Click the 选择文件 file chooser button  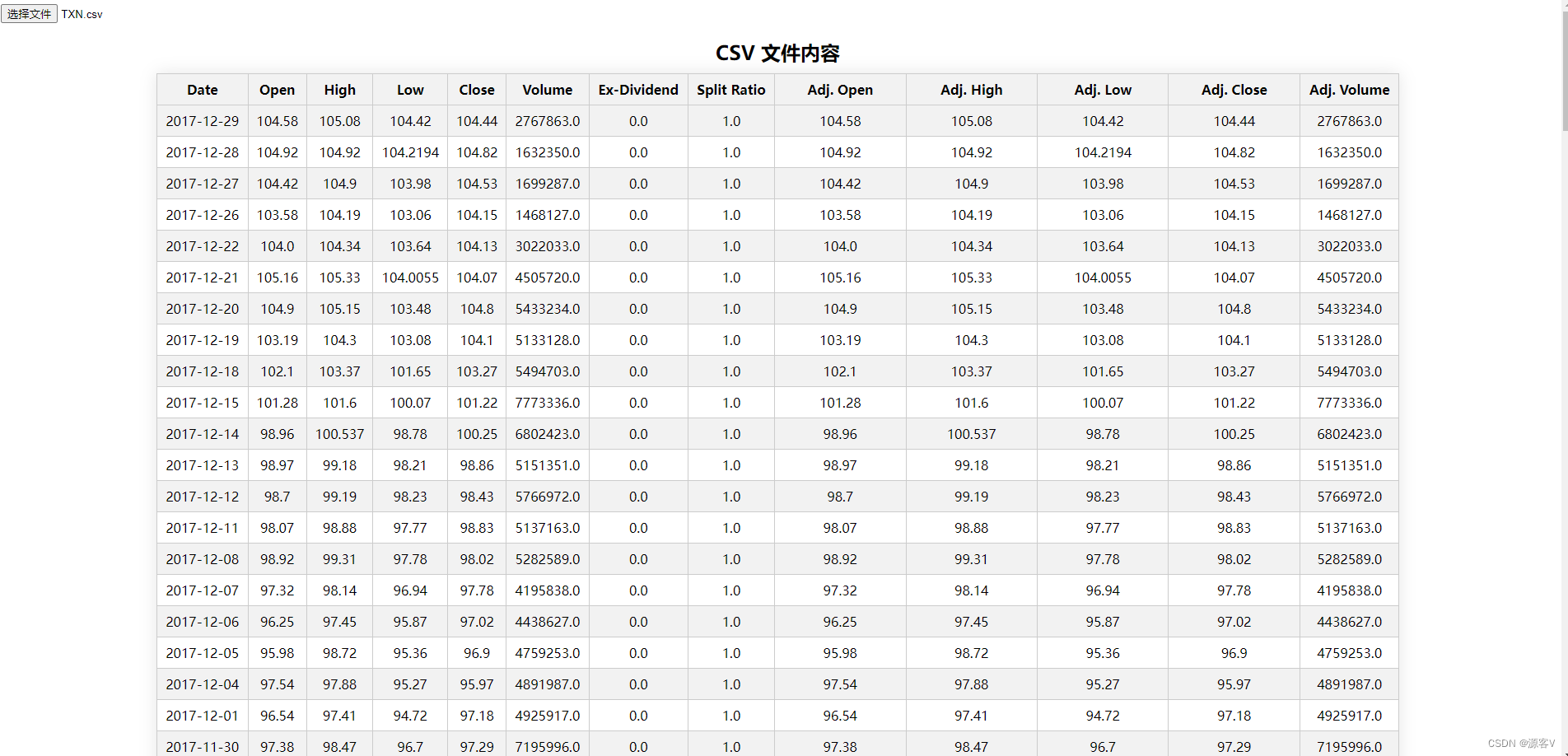(29, 14)
